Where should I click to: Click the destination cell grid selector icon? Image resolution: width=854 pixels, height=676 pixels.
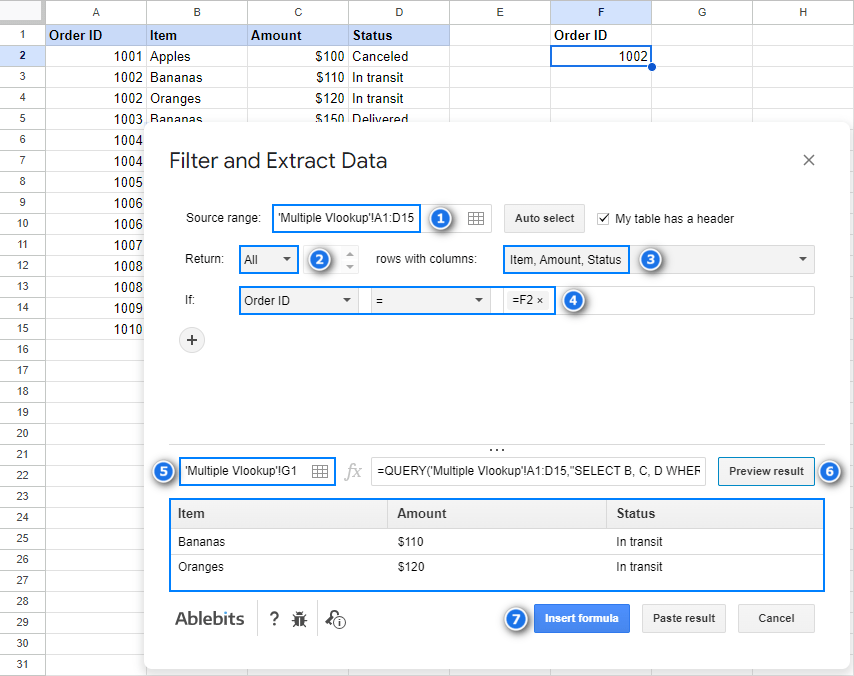pos(320,471)
